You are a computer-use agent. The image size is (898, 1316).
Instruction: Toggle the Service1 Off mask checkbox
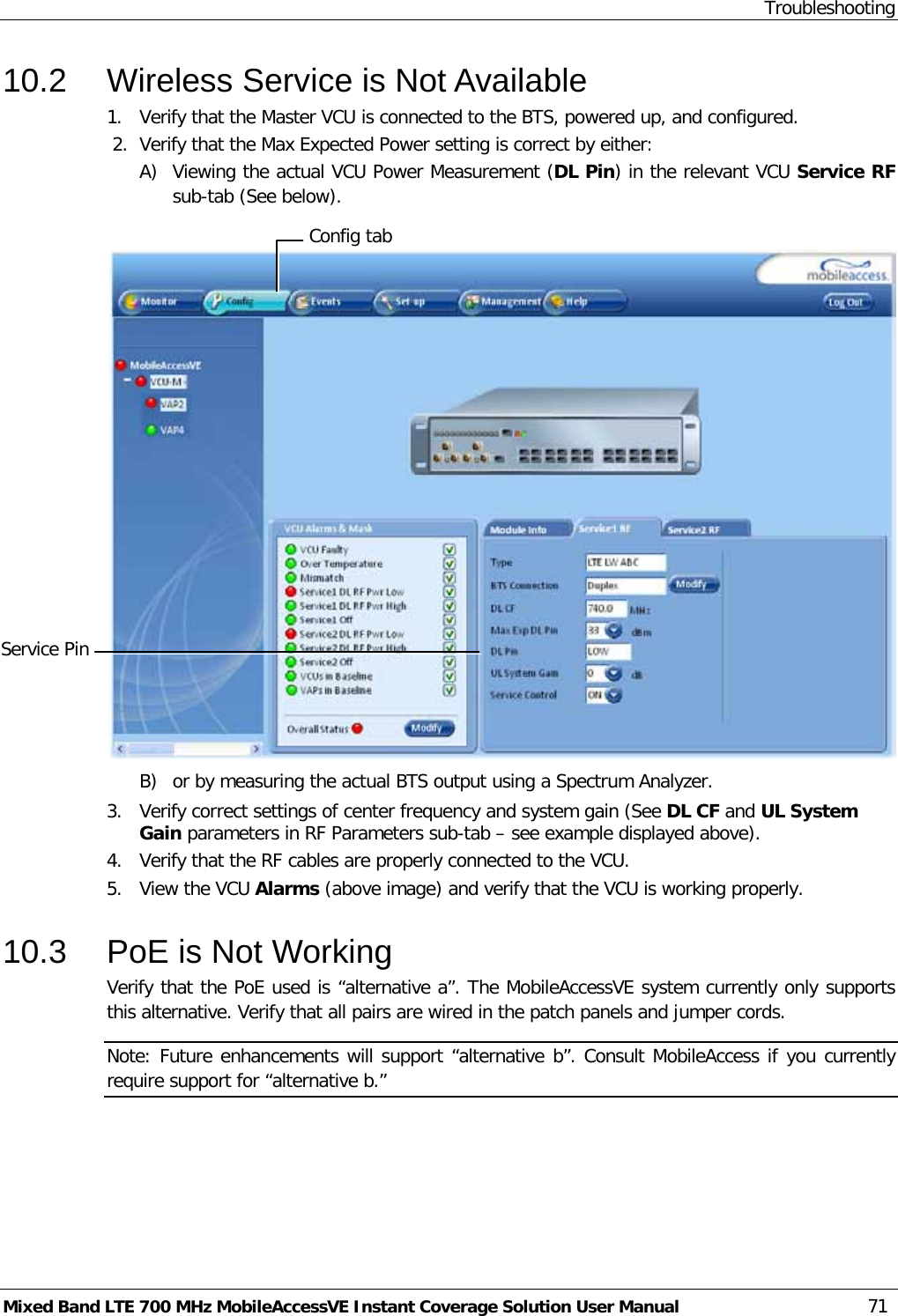point(449,620)
